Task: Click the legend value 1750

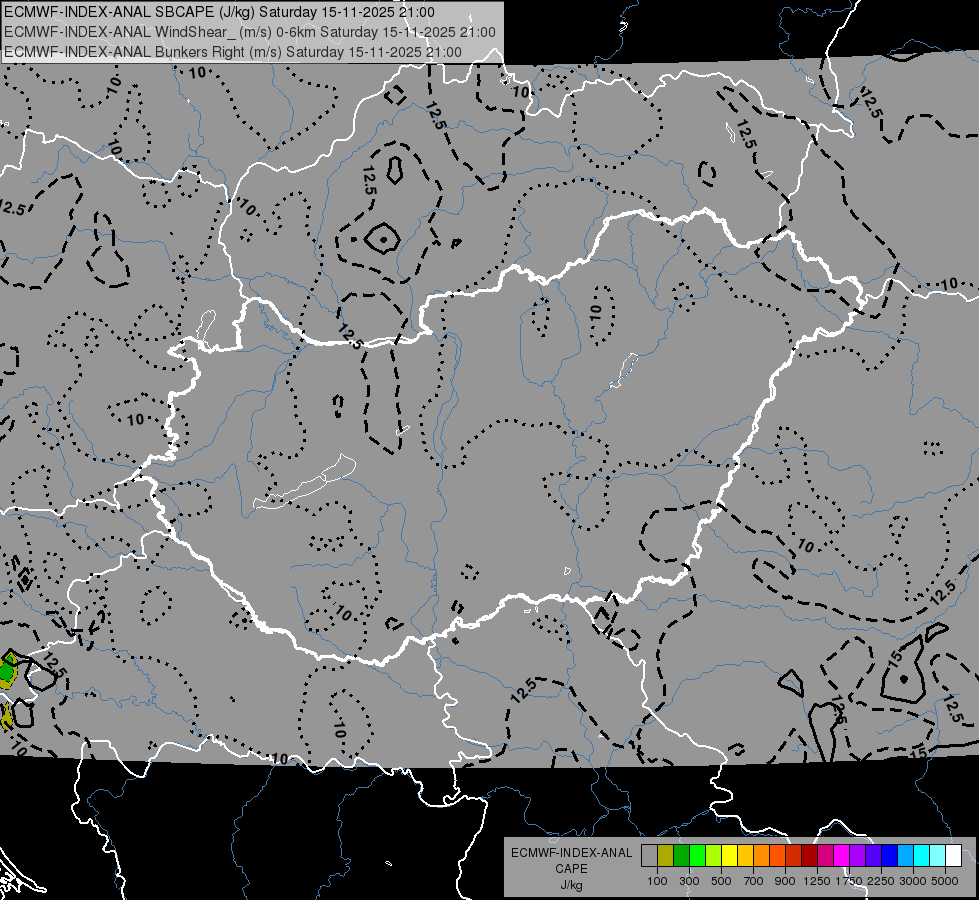Action: (849, 881)
